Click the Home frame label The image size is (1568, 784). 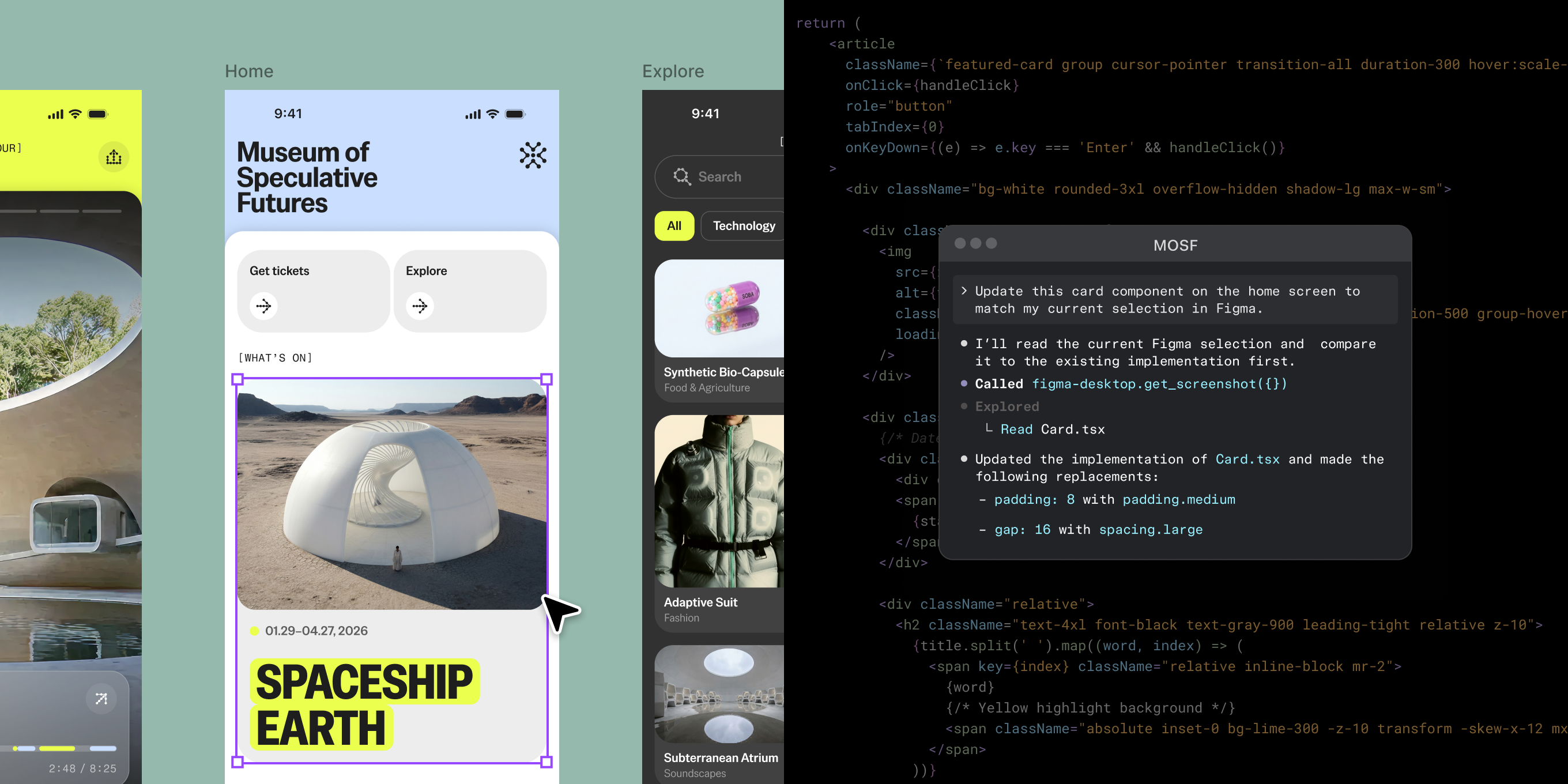tap(249, 71)
